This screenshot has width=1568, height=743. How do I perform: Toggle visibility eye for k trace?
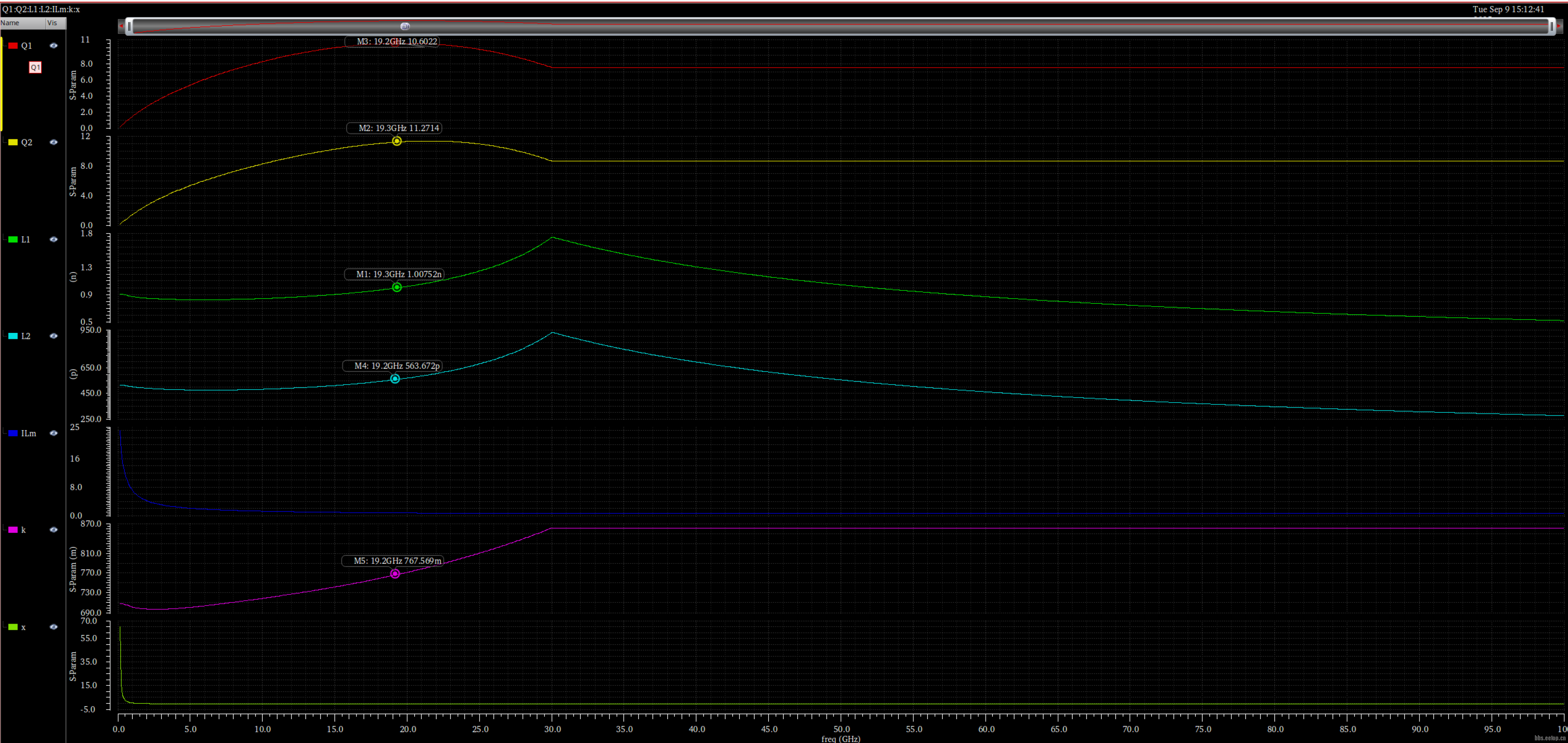coord(53,530)
